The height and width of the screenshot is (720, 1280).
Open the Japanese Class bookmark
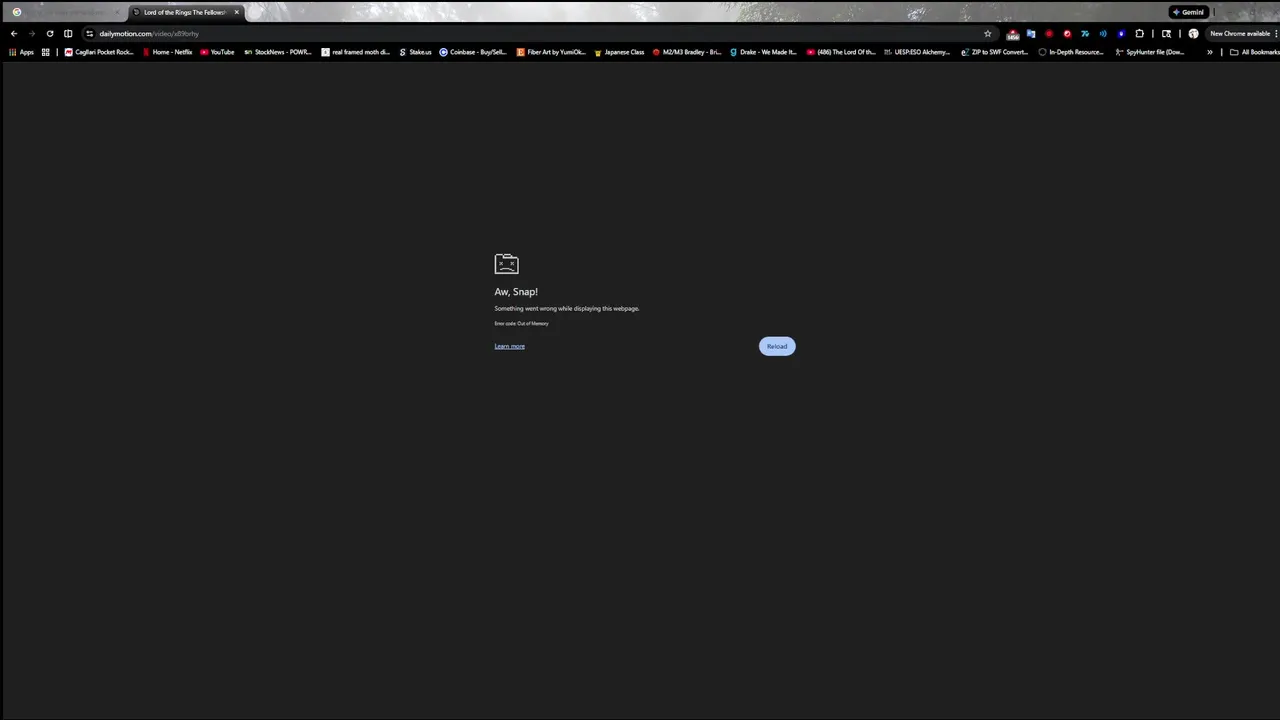point(619,52)
